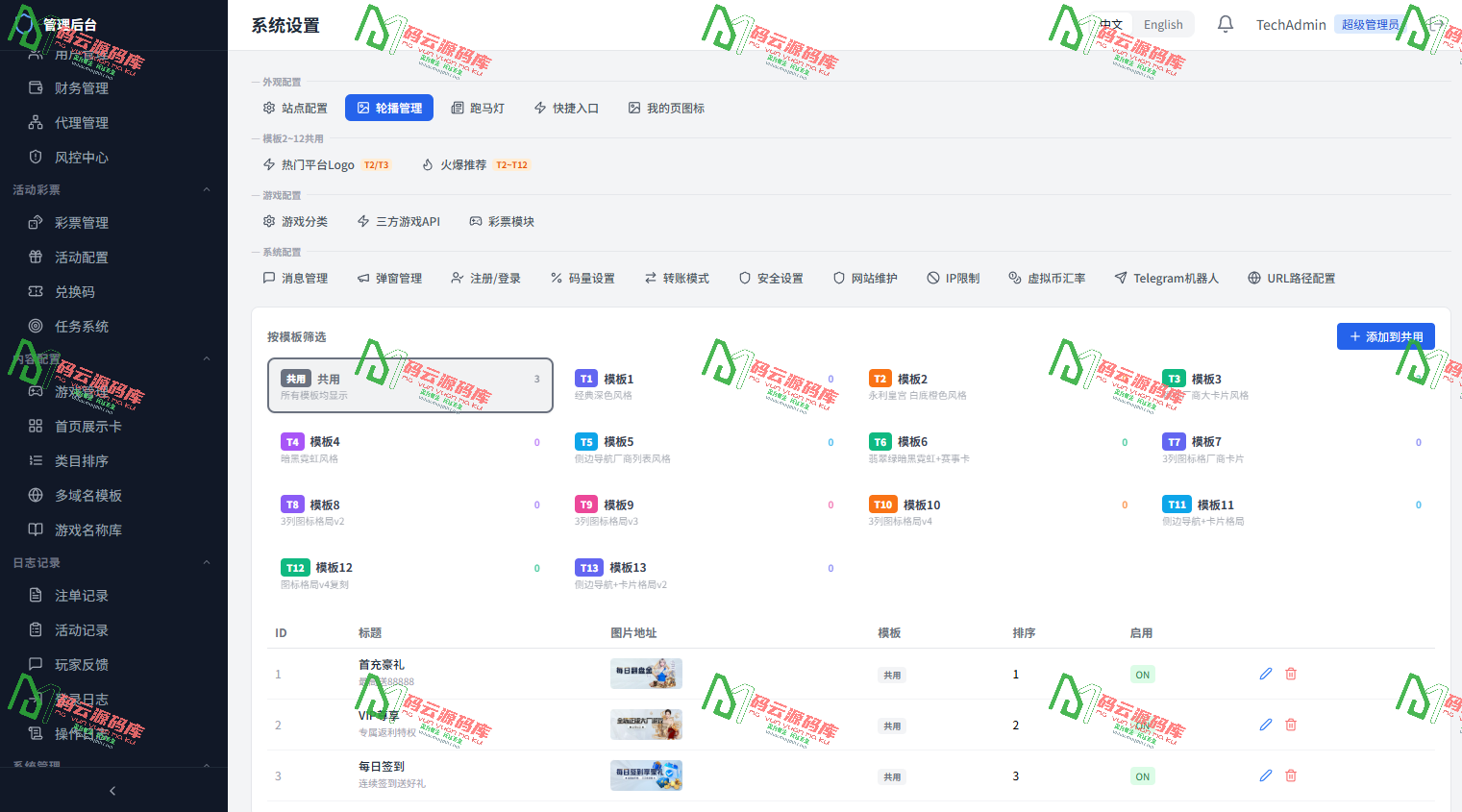This screenshot has height=812, width=1462.
Task: Toggle ON switch for 首充豪礼 row
Action: click(1142, 675)
